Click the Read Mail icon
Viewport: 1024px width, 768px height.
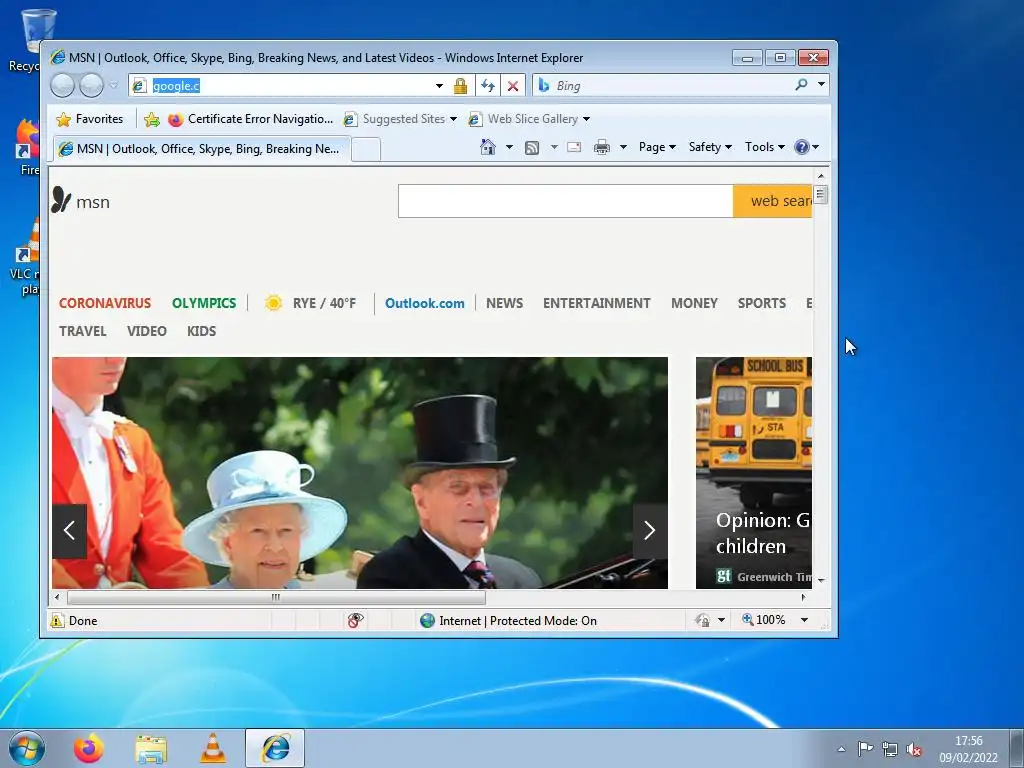click(x=574, y=147)
